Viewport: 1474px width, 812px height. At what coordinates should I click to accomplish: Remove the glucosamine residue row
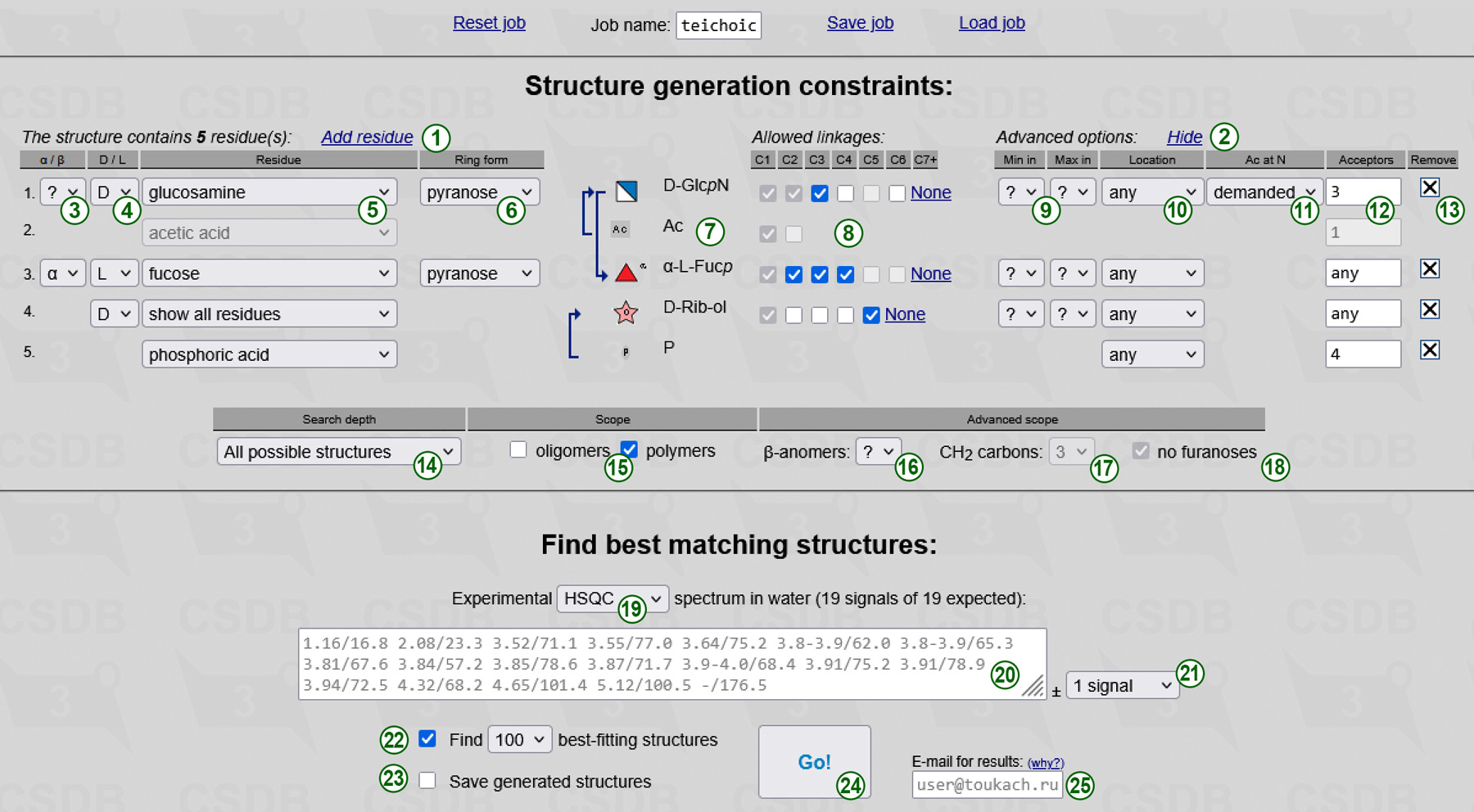(x=1430, y=187)
